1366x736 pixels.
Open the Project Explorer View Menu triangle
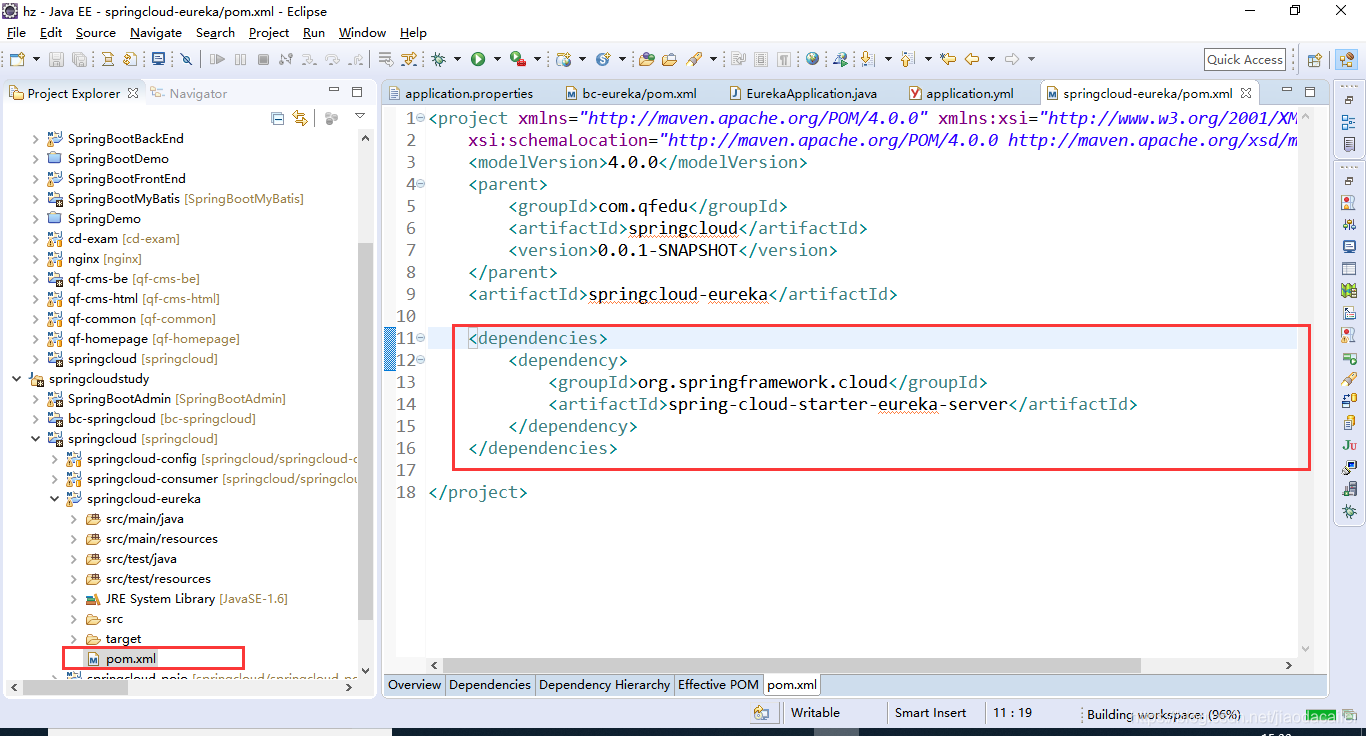pyautogui.click(x=360, y=117)
